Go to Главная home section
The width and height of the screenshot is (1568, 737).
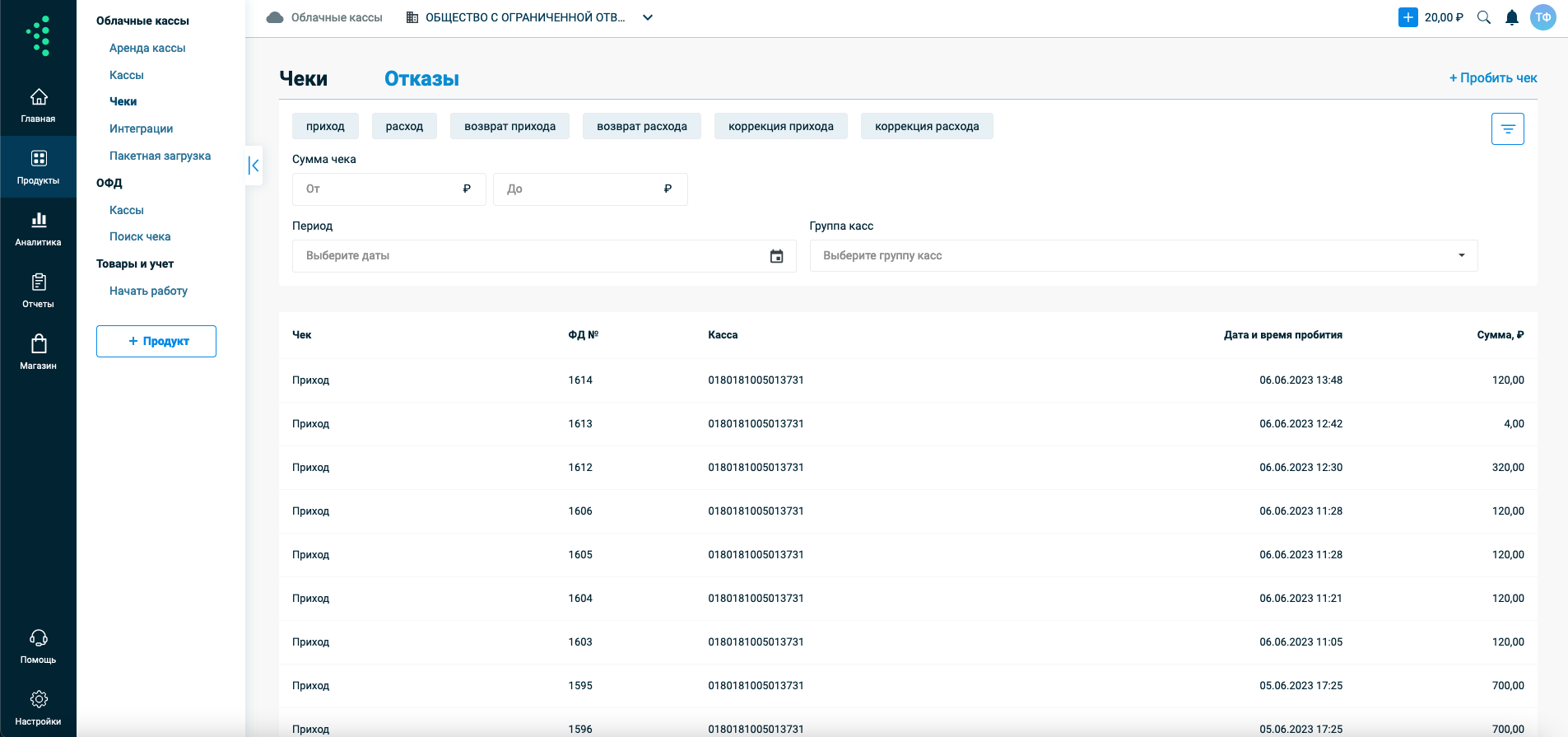(38, 105)
